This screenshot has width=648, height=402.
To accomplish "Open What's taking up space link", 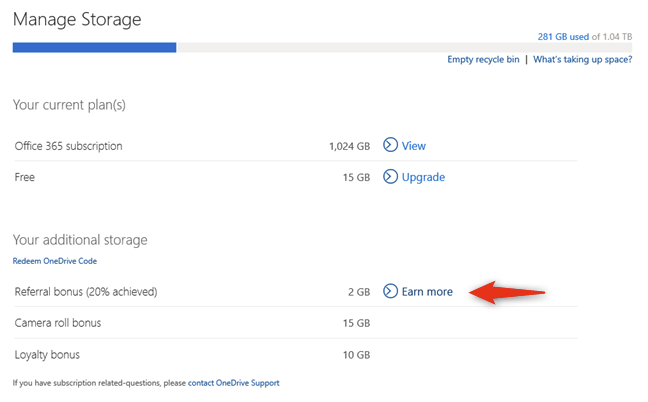I will click(582, 59).
